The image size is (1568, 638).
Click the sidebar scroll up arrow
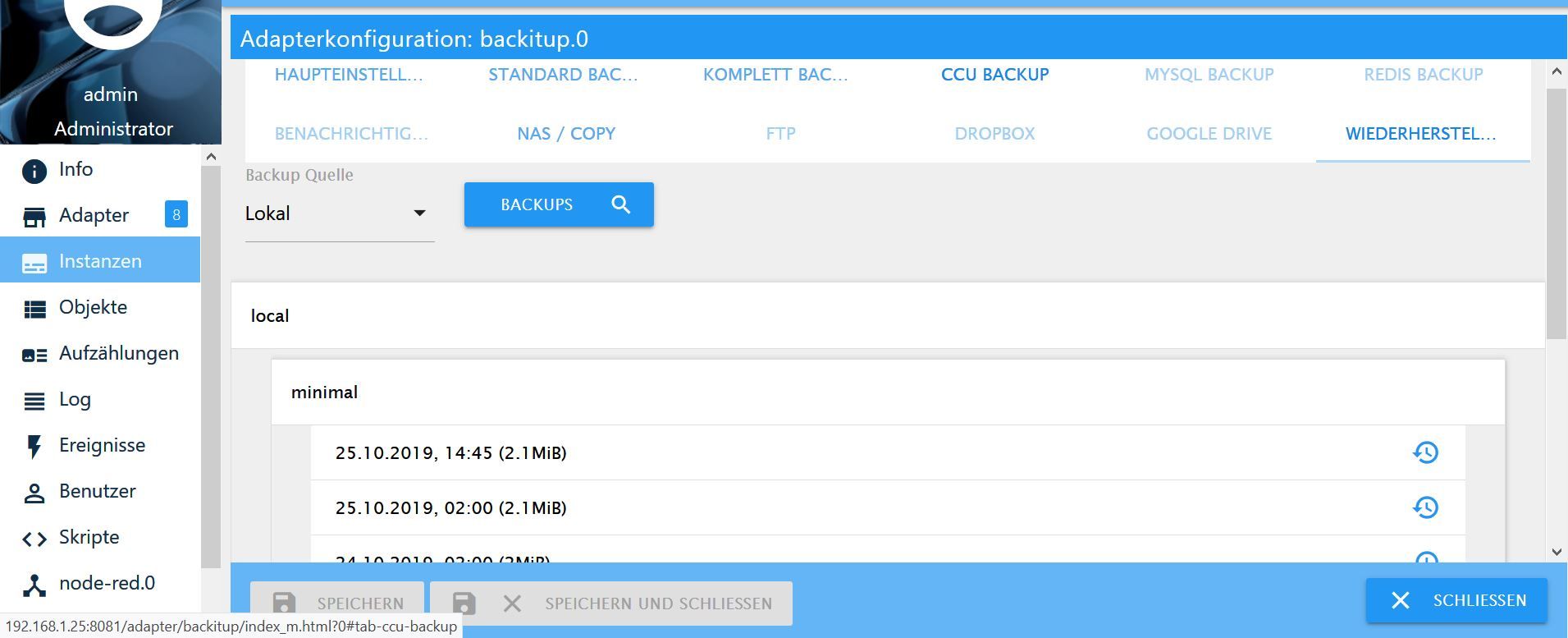211,156
